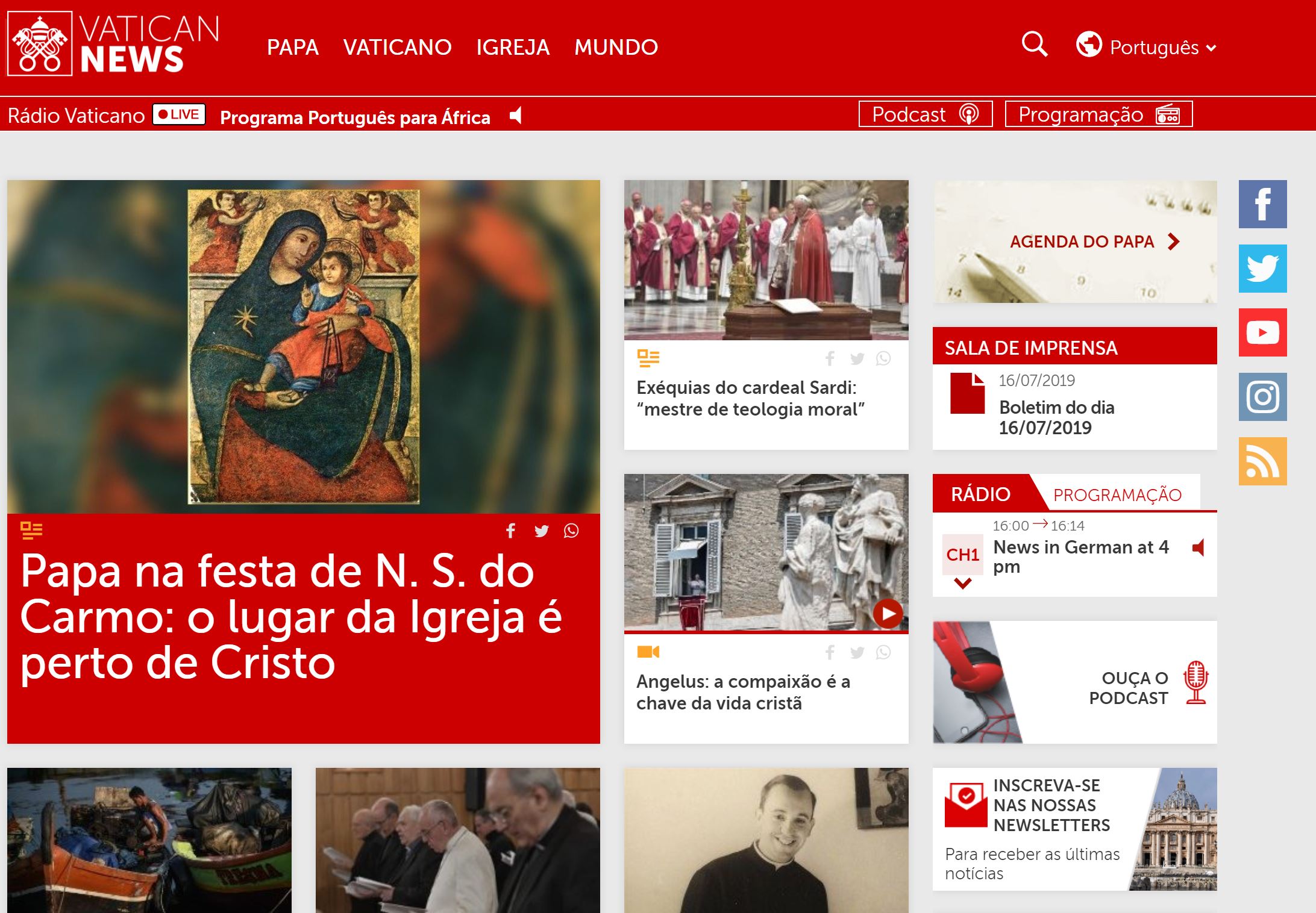The width and height of the screenshot is (1316, 913).
Task: Toggle audio for News in German
Action: 1198,547
